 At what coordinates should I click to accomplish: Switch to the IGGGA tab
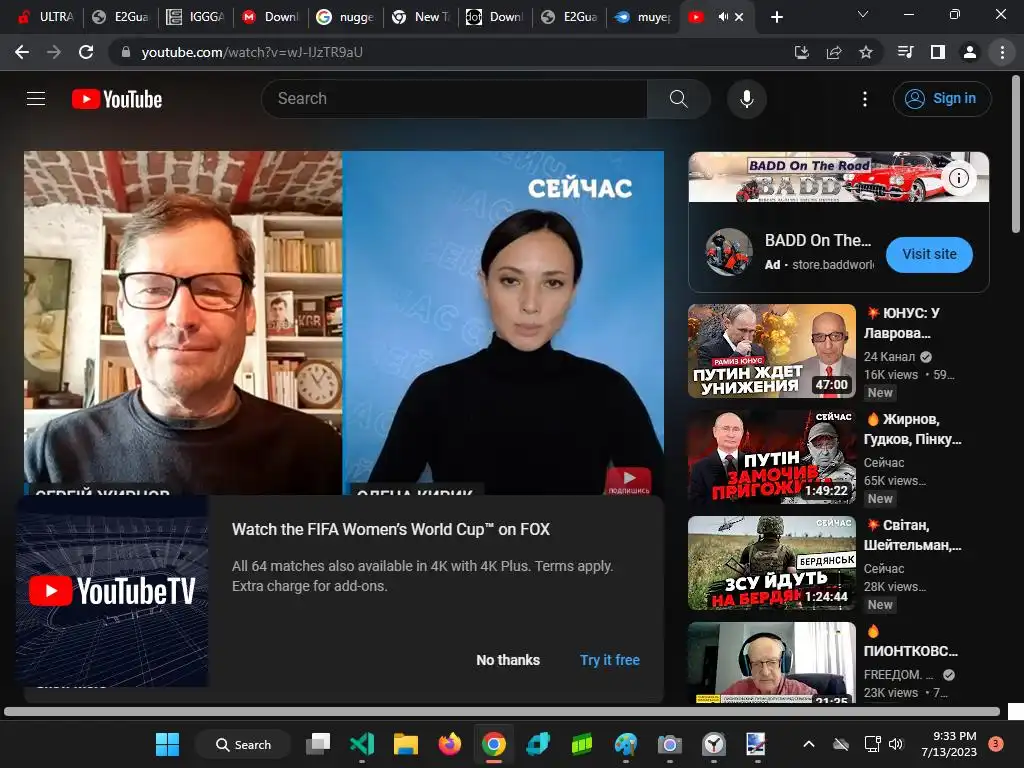pos(196,17)
